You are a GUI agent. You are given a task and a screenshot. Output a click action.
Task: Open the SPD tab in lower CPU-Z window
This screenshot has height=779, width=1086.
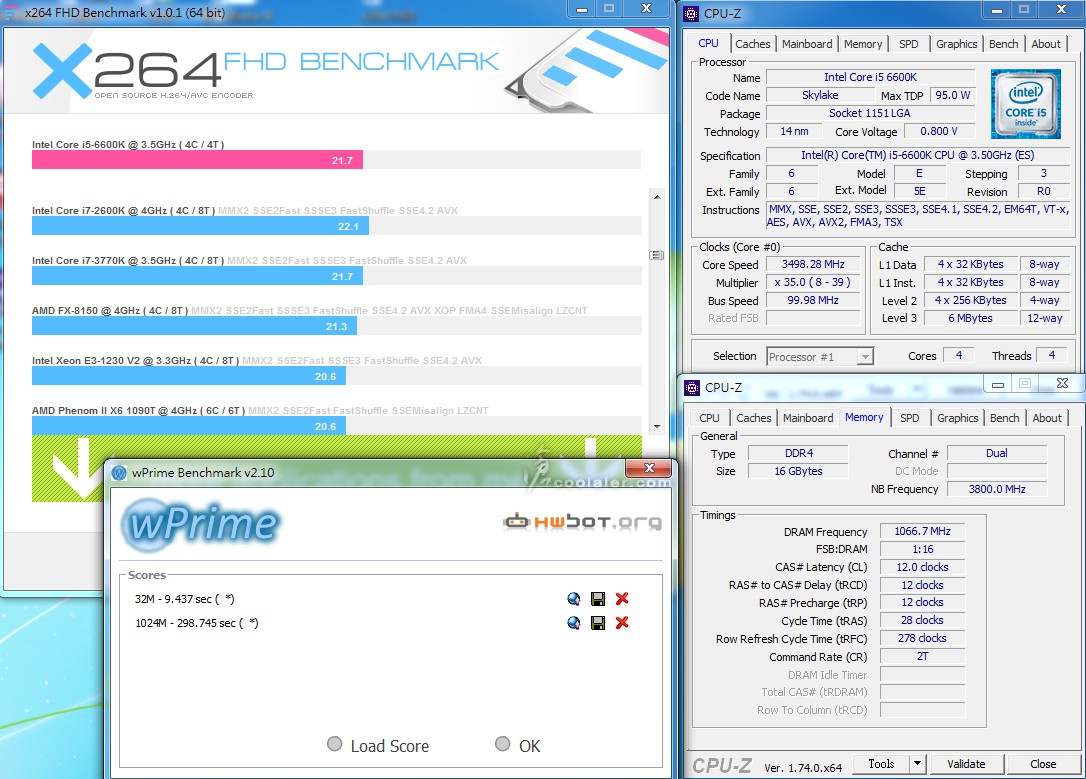[909, 418]
